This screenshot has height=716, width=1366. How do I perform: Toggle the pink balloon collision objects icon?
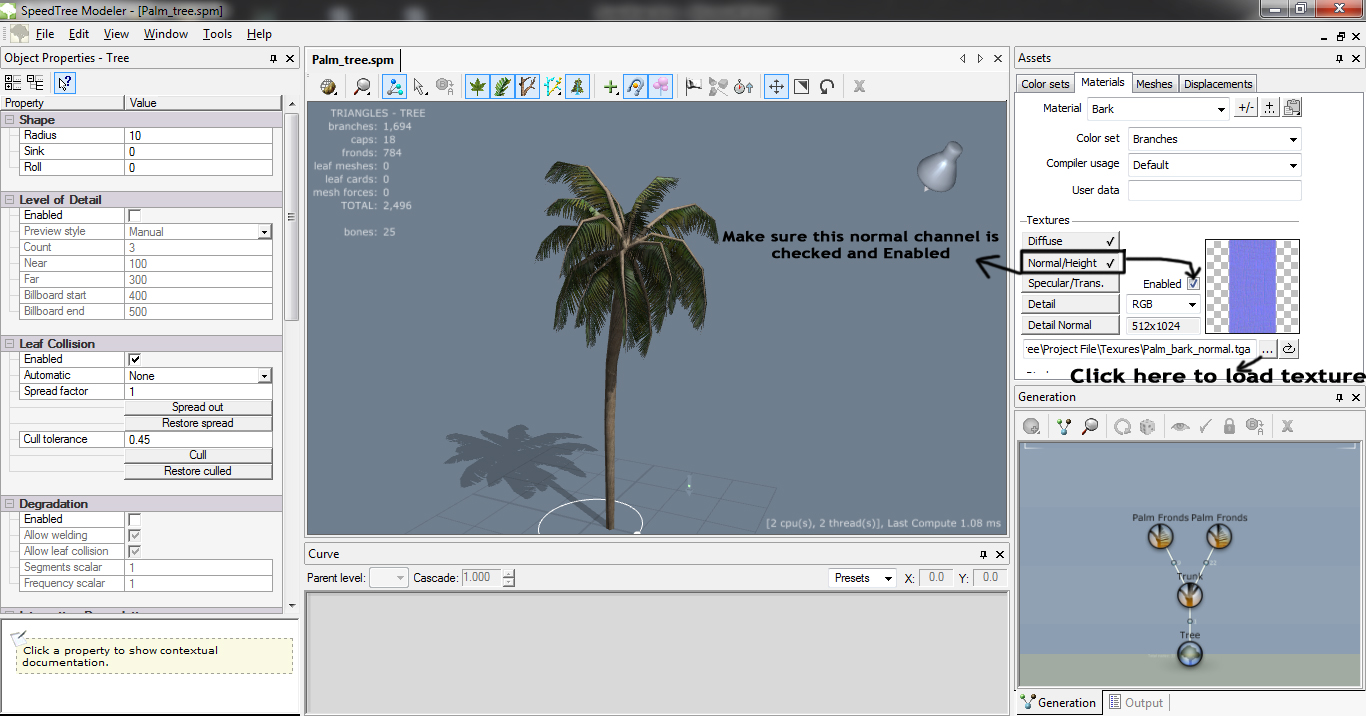(660, 87)
